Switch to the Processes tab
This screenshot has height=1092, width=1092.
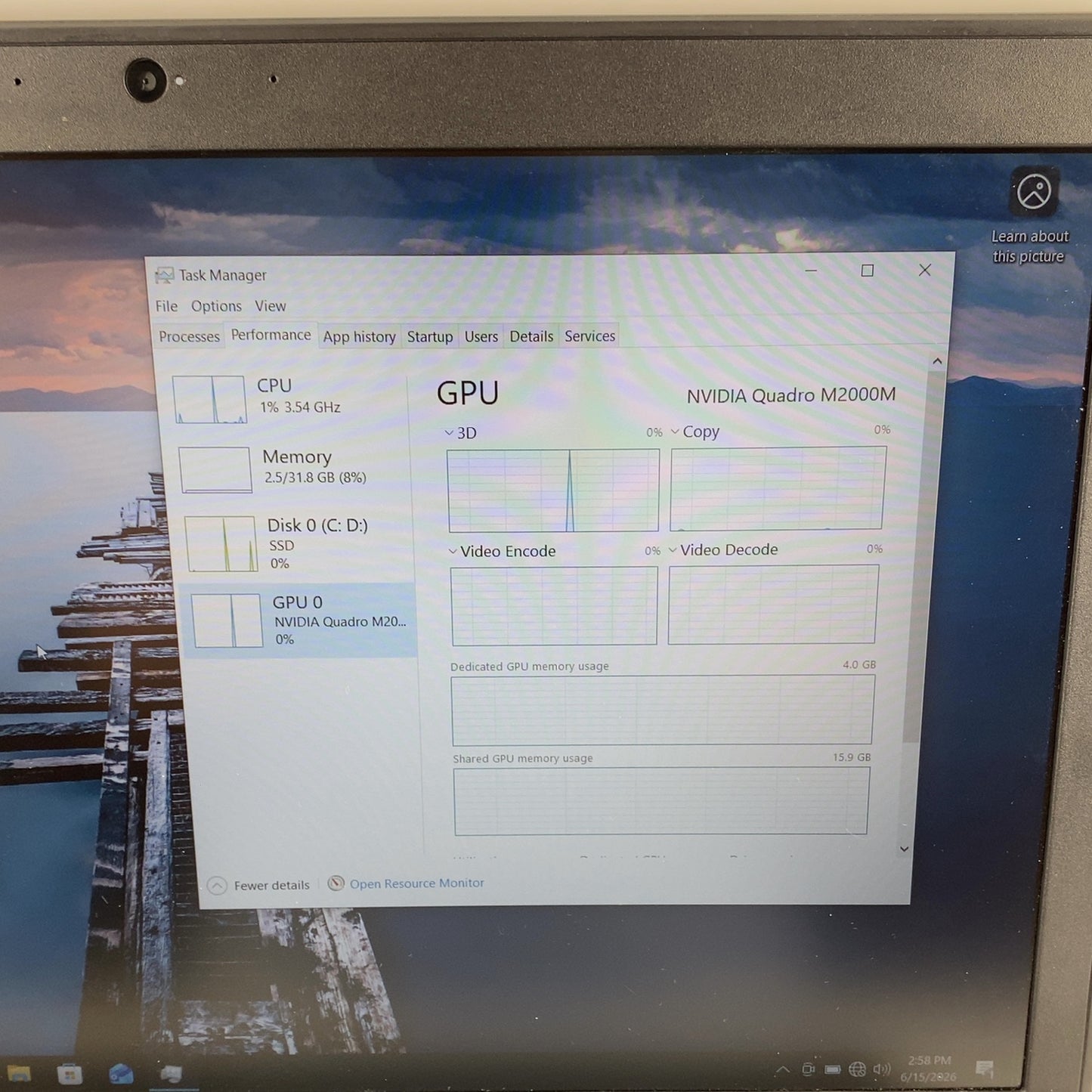pos(189,336)
